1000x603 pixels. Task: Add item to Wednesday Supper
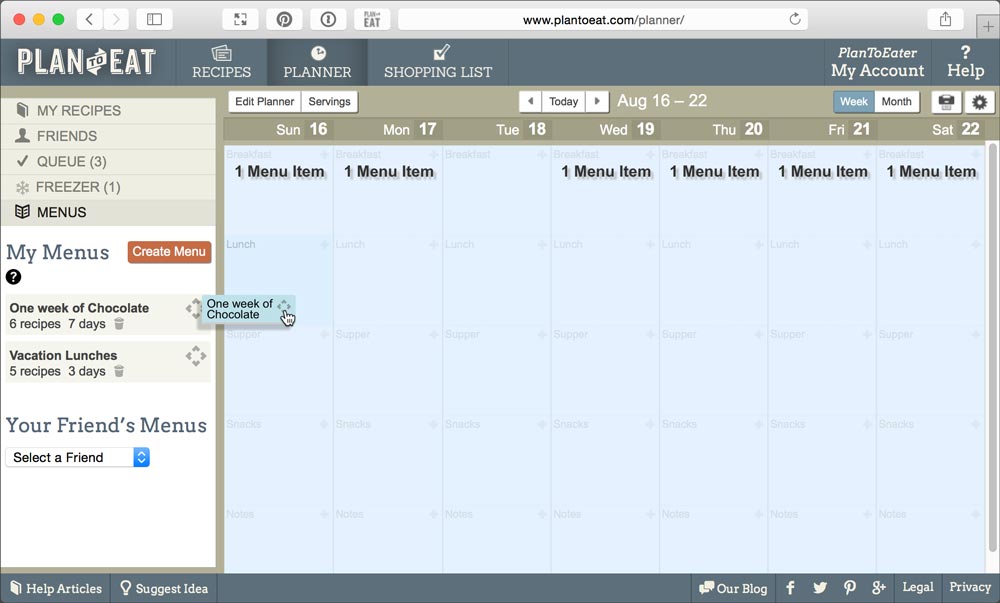[x=651, y=334]
